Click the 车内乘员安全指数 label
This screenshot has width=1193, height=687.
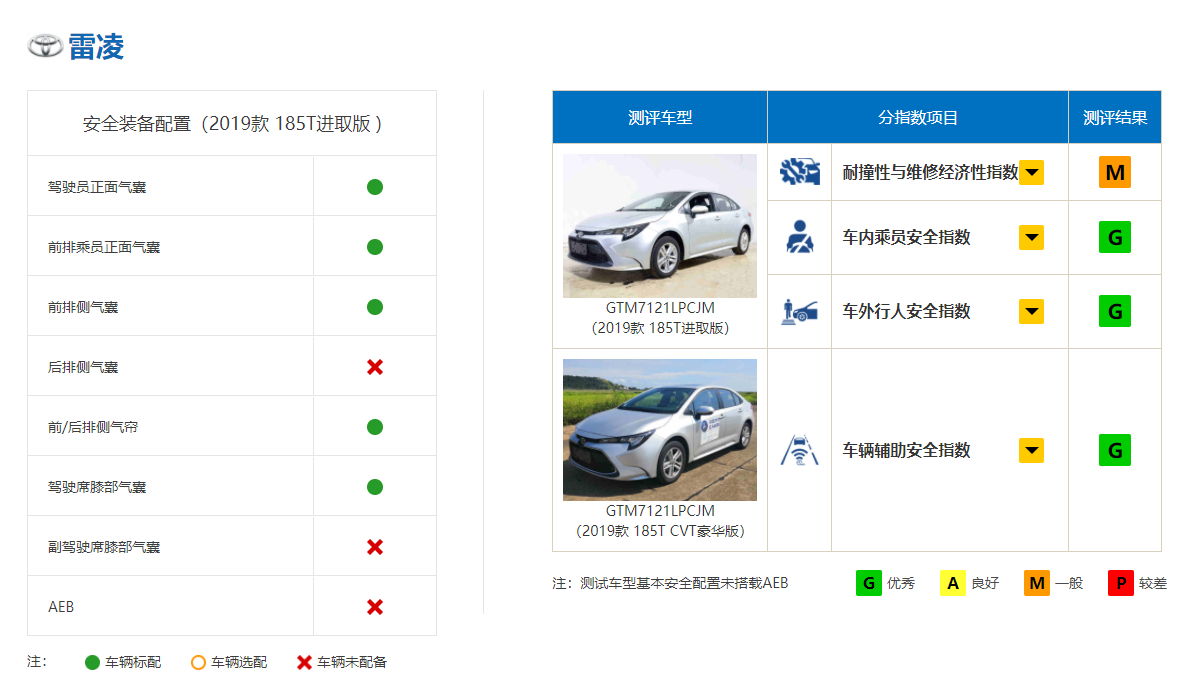coord(906,237)
